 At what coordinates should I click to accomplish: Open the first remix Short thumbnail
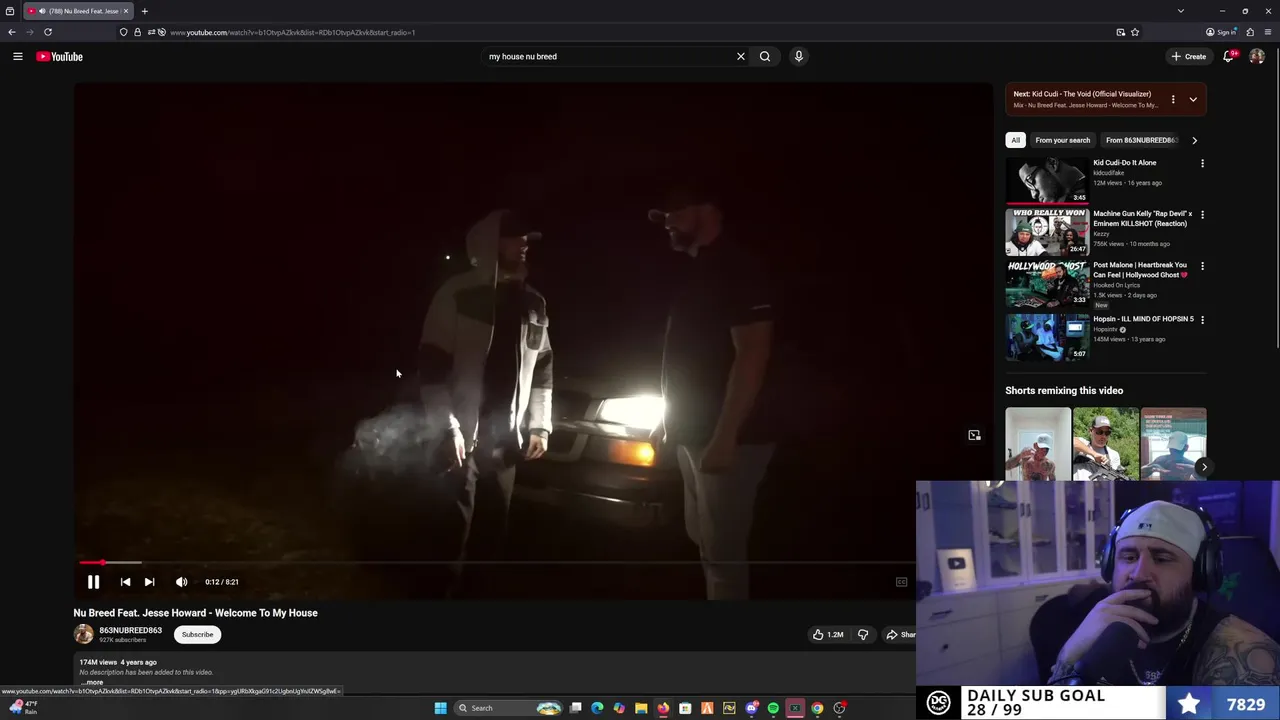1038,444
